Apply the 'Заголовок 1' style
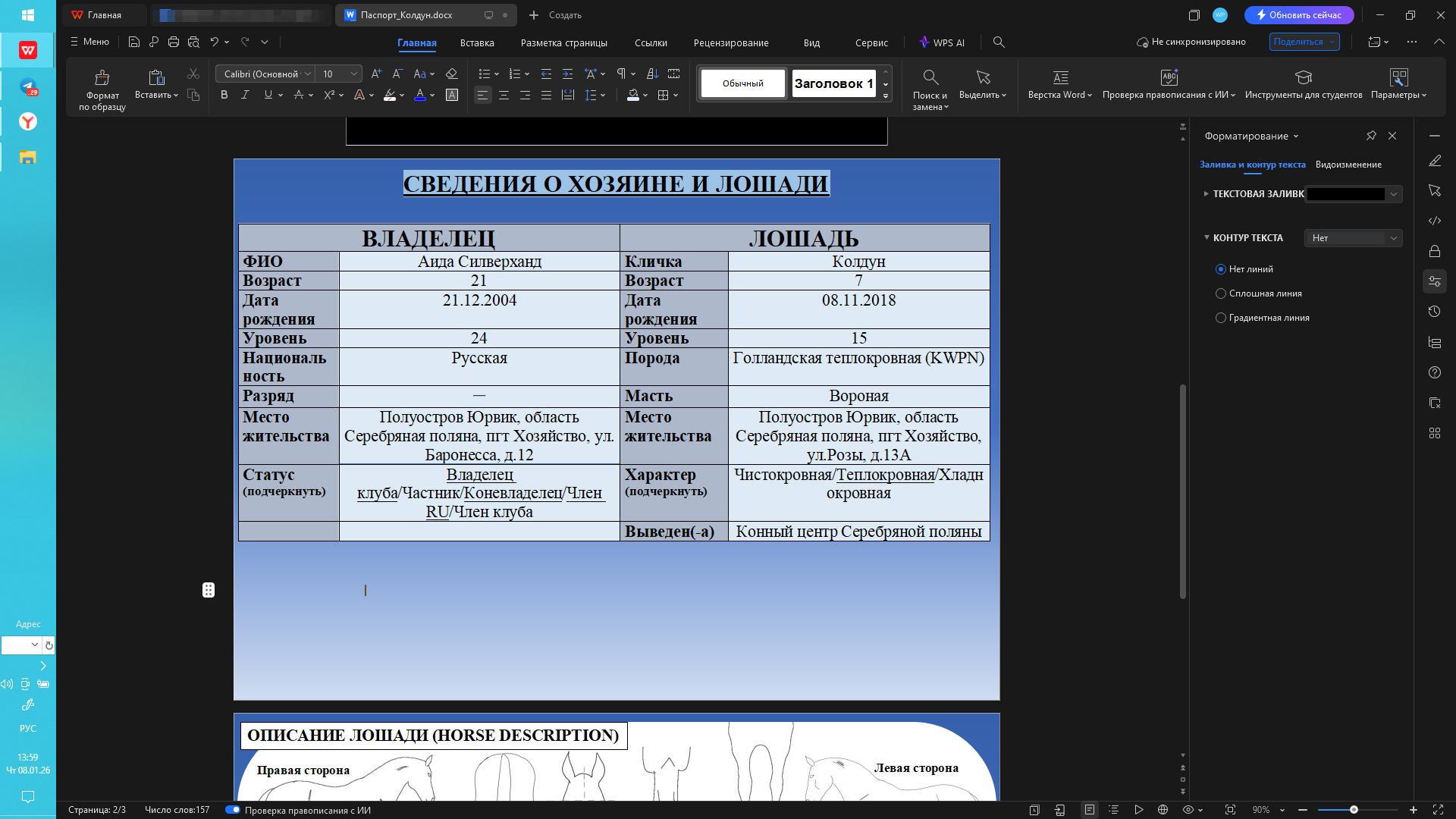Image resolution: width=1456 pixels, height=819 pixels. tap(833, 83)
